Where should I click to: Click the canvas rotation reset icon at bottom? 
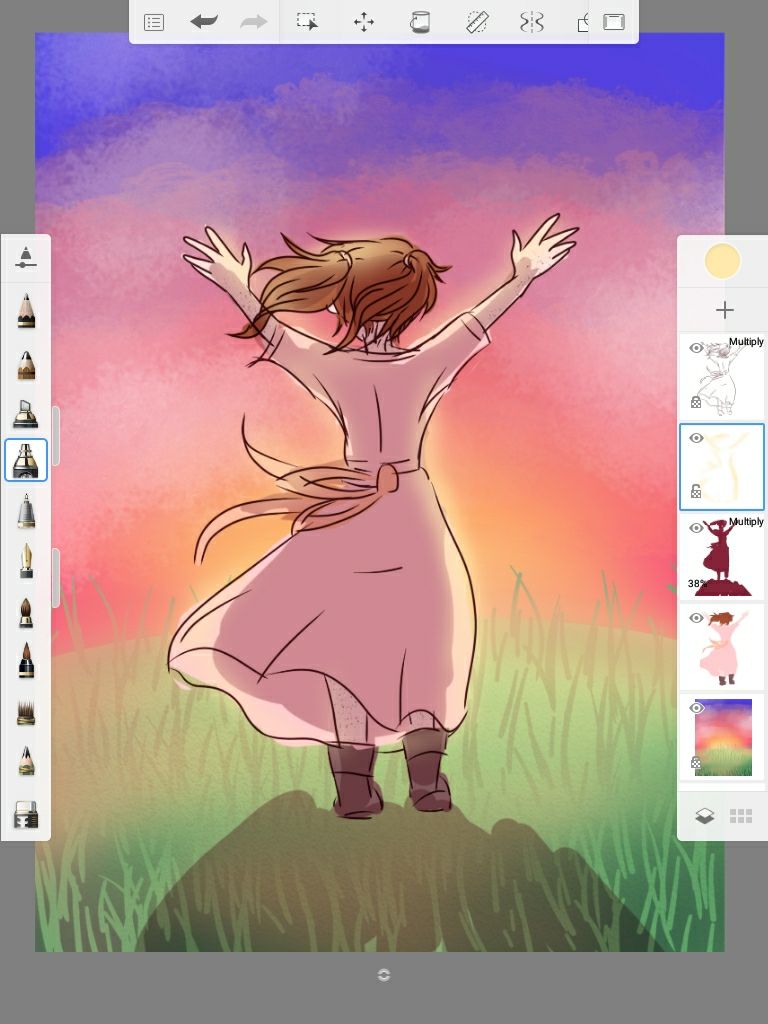pyautogui.click(x=384, y=975)
